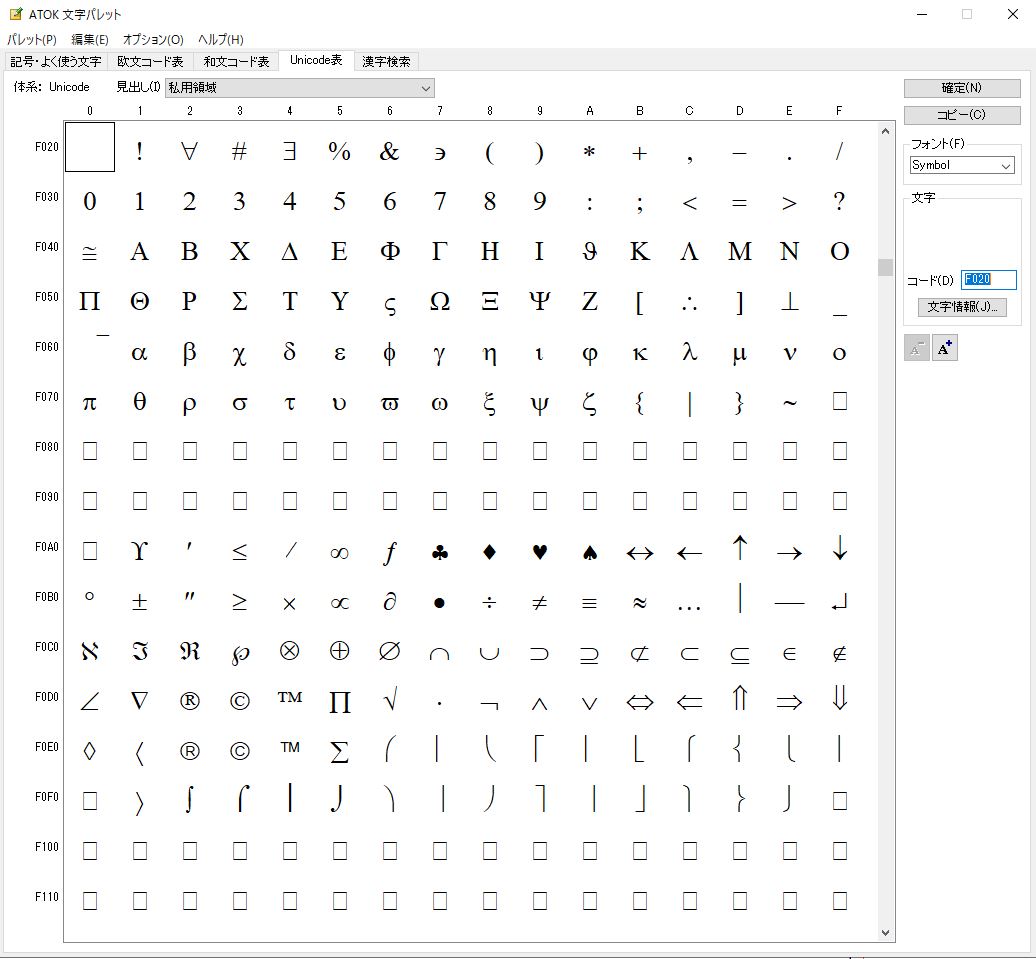Choose the element-of symbol
1036x959 pixels.
(x=789, y=654)
